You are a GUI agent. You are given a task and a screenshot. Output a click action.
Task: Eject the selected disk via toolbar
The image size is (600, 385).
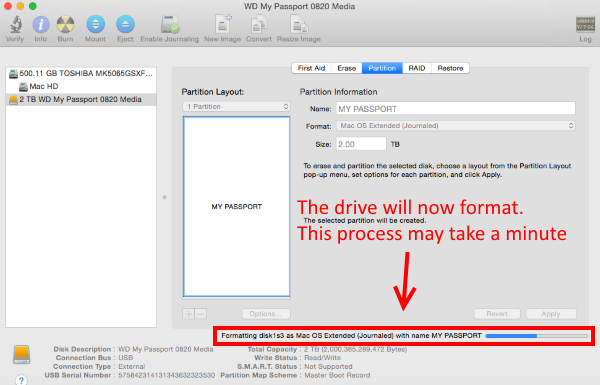click(x=125, y=24)
